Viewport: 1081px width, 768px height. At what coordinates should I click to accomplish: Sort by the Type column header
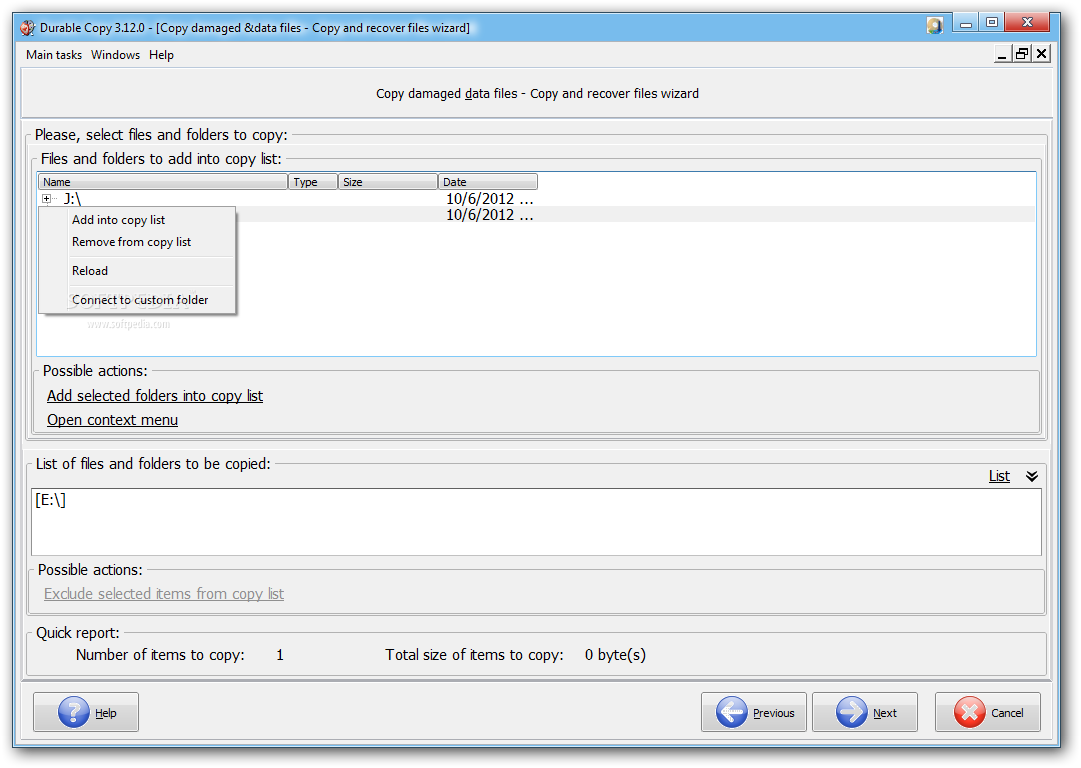pos(313,182)
